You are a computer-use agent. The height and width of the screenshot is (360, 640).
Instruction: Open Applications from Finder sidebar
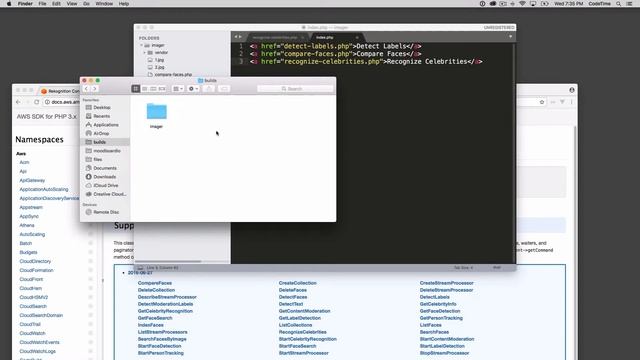105,124
